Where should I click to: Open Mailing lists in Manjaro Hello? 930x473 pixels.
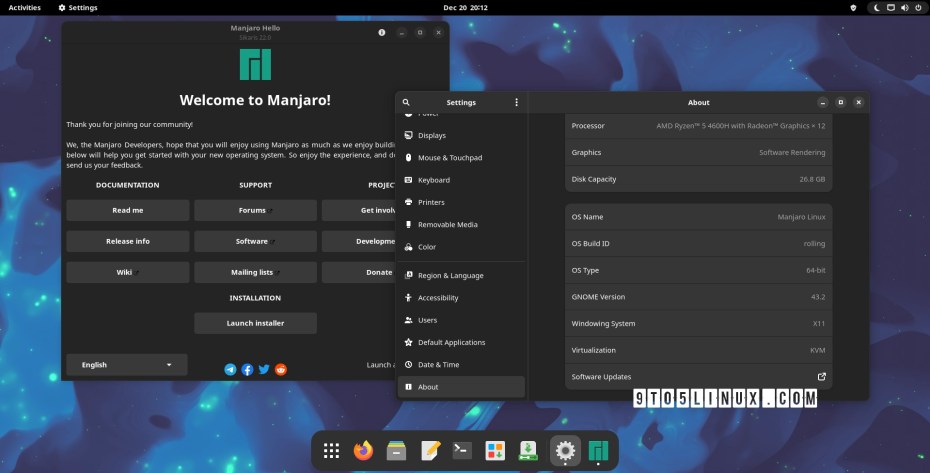(255, 272)
